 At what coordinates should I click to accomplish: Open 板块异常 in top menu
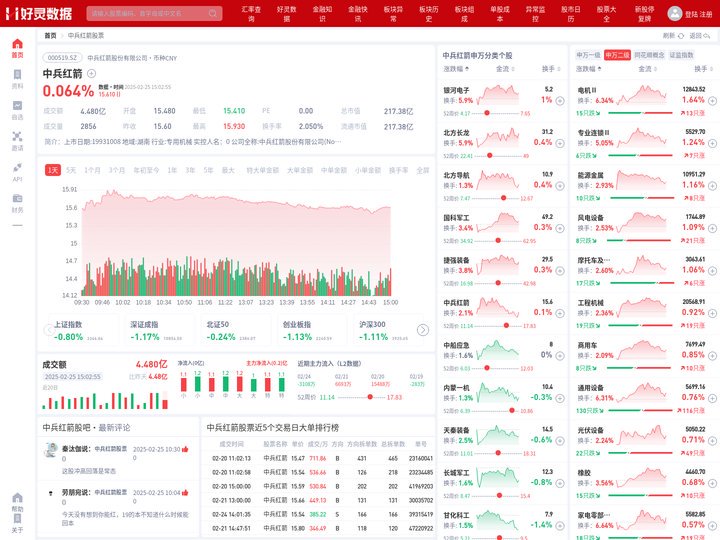click(x=394, y=13)
